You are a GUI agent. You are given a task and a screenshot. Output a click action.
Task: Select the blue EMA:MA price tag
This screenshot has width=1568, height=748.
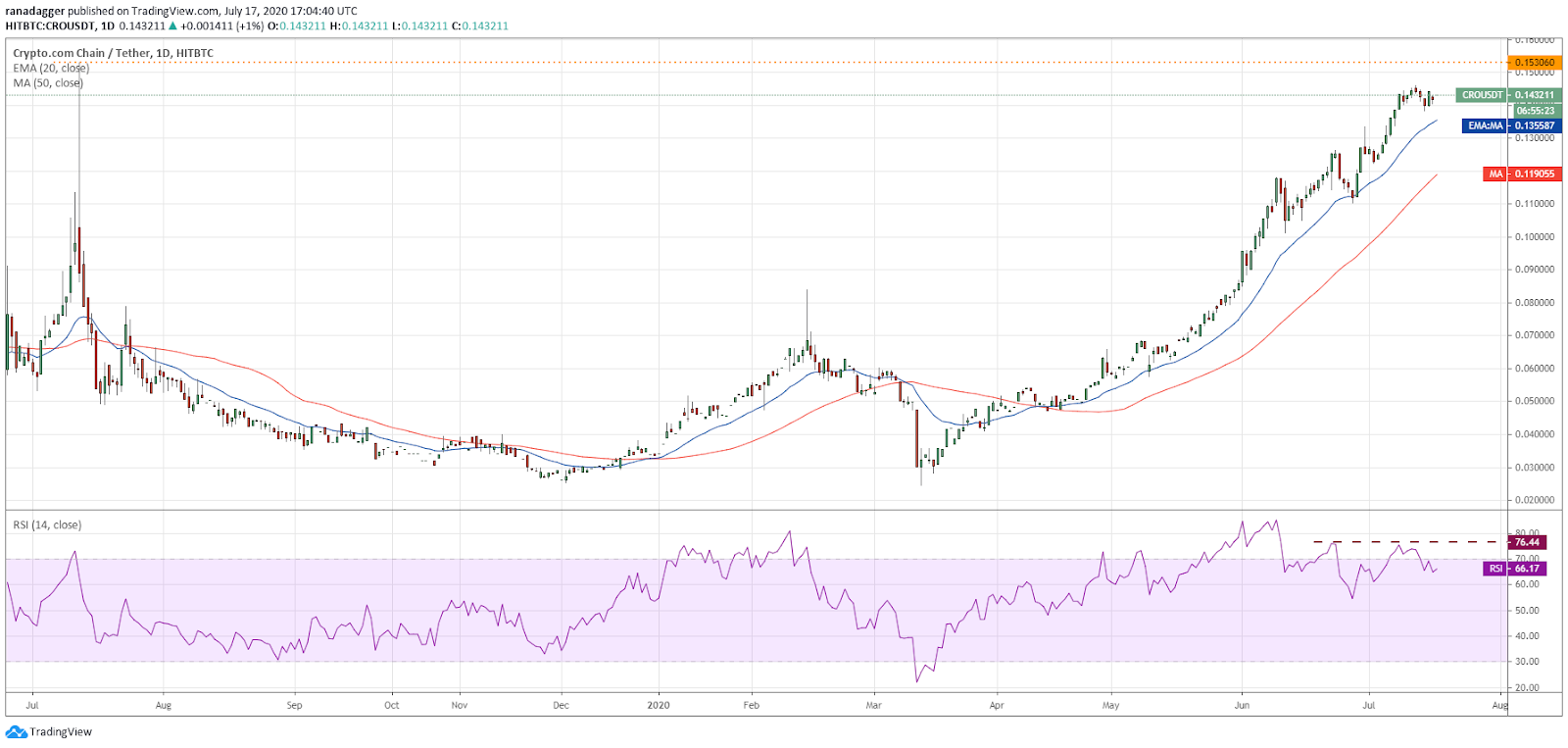point(1485,125)
